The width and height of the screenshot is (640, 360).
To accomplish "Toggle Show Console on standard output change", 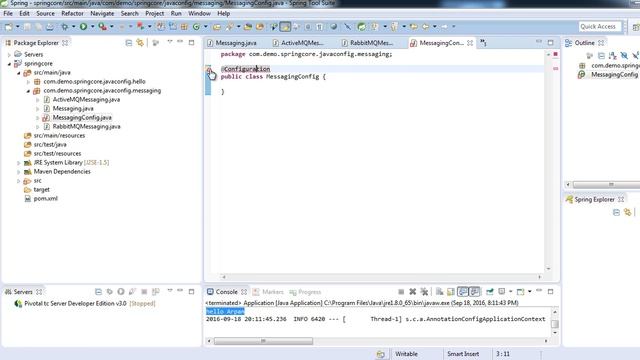I will [462, 291].
